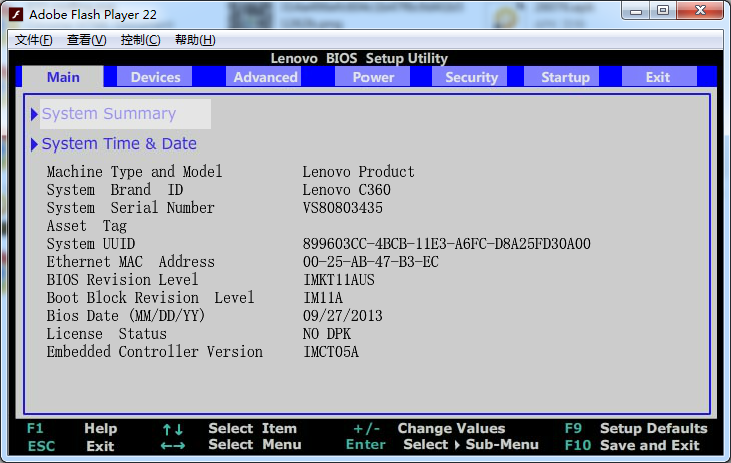Click the Machine Type and Model label
This screenshot has height=463, width=731.
[134, 172]
